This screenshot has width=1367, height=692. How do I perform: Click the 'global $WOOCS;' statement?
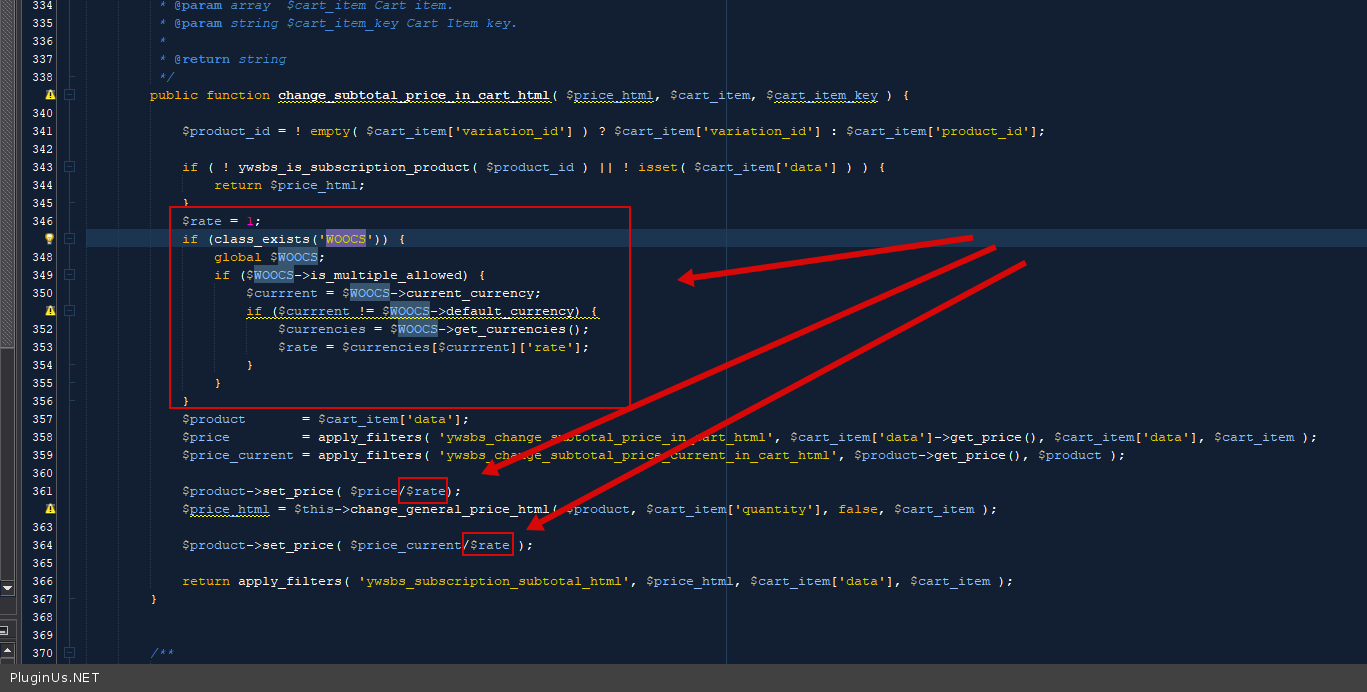(x=270, y=257)
